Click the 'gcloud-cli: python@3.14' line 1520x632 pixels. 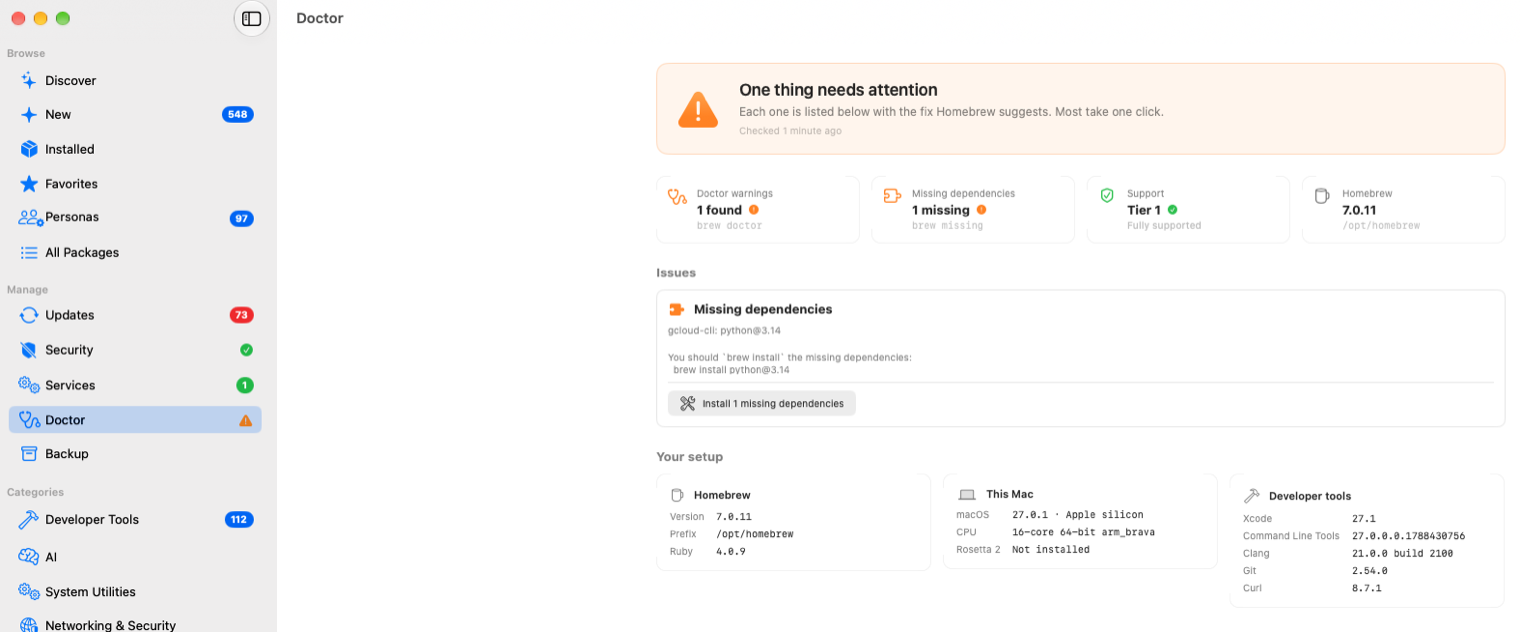(x=726, y=330)
